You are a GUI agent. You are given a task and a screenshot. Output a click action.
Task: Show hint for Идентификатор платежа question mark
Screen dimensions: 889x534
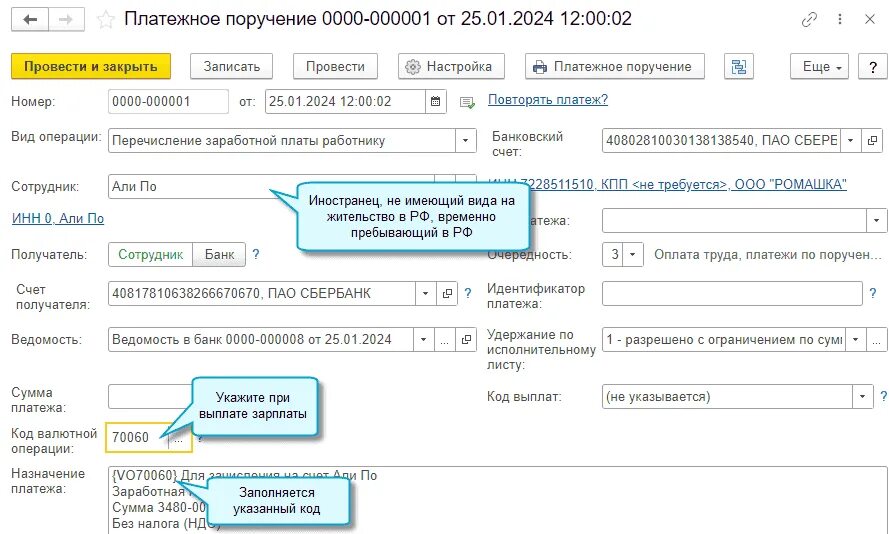pyautogui.click(x=873, y=294)
